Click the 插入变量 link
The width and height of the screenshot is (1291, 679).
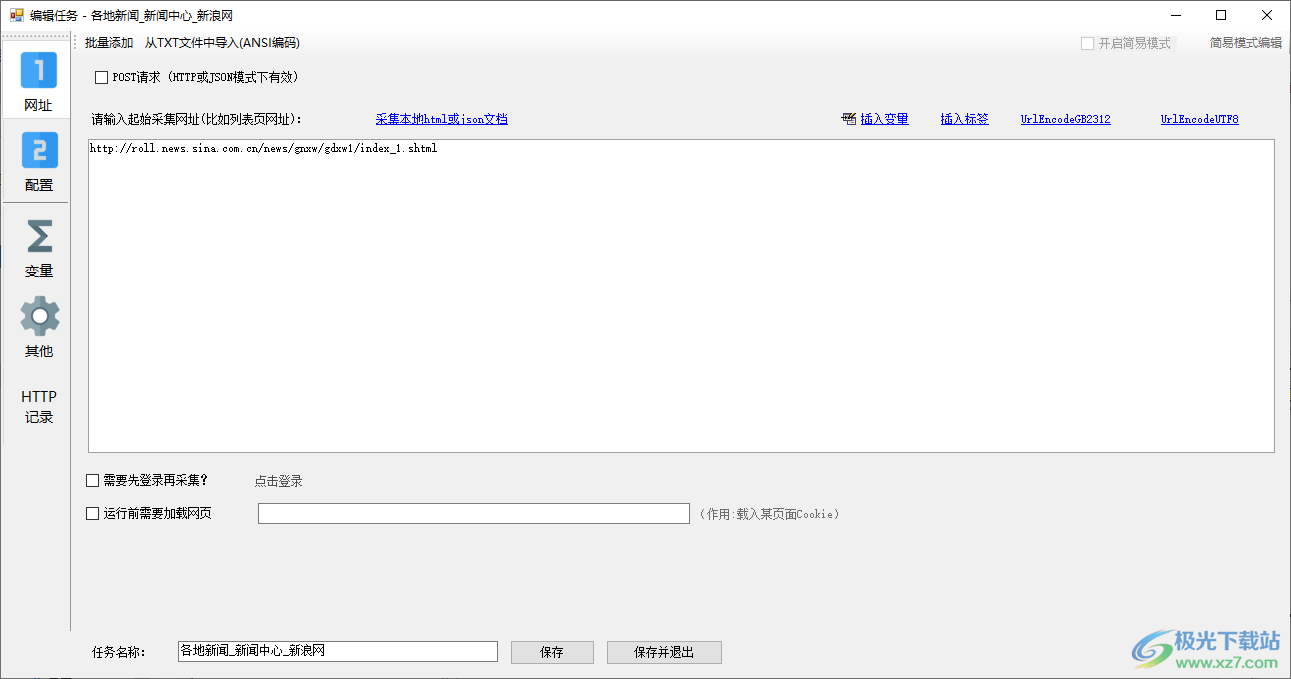(x=885, y=119)
